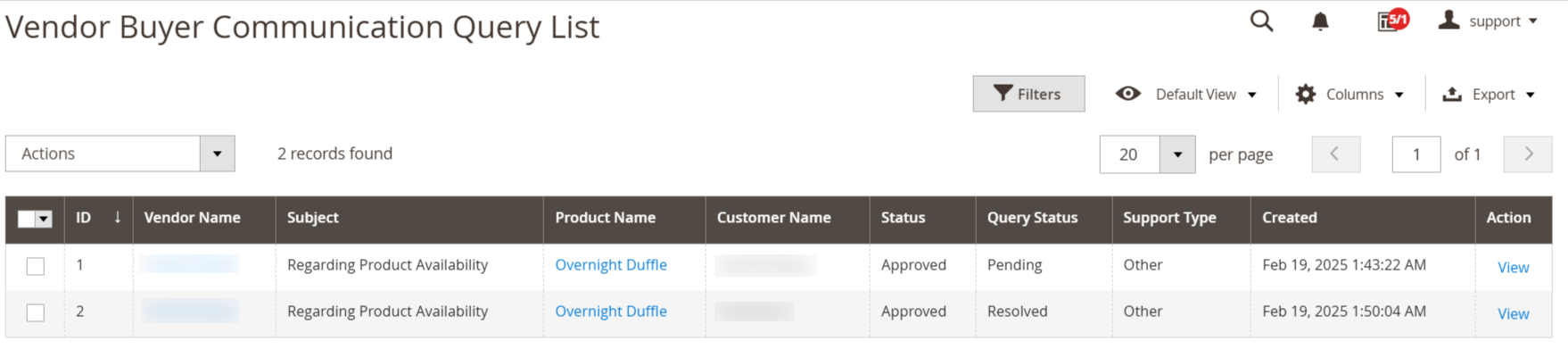Viewport: 1568px width, 349px height.
Task: Select checkbox for query ID 1
Action: point(36,266)
